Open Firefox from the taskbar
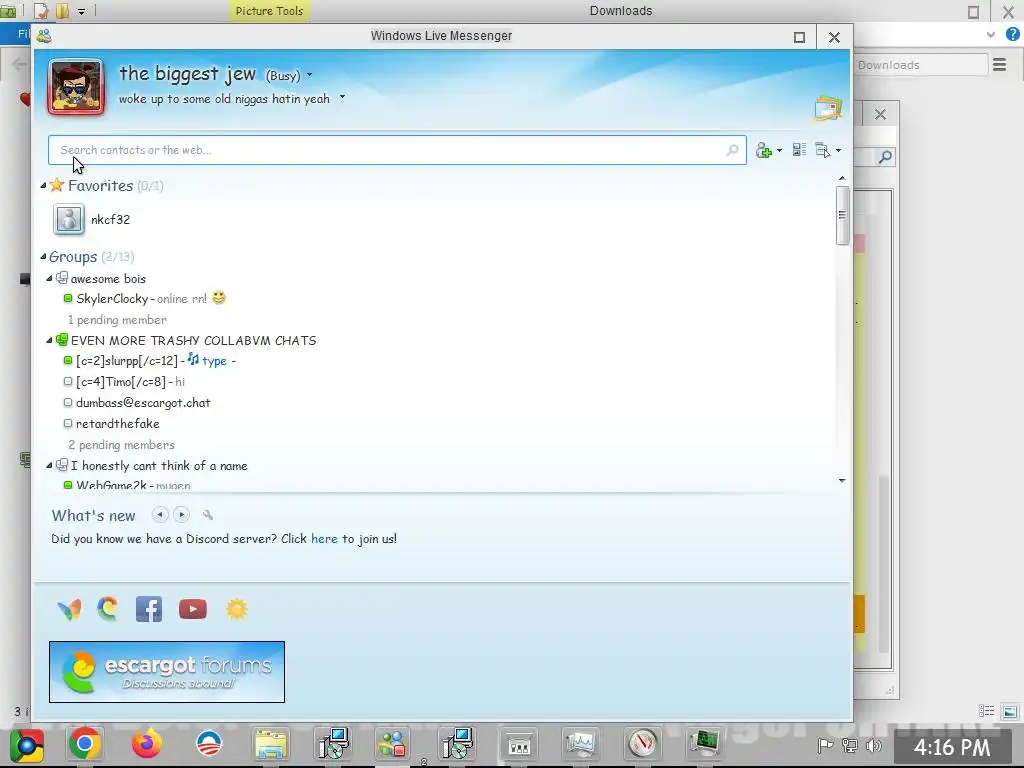The image size is (1024, 768). point(147,743)
